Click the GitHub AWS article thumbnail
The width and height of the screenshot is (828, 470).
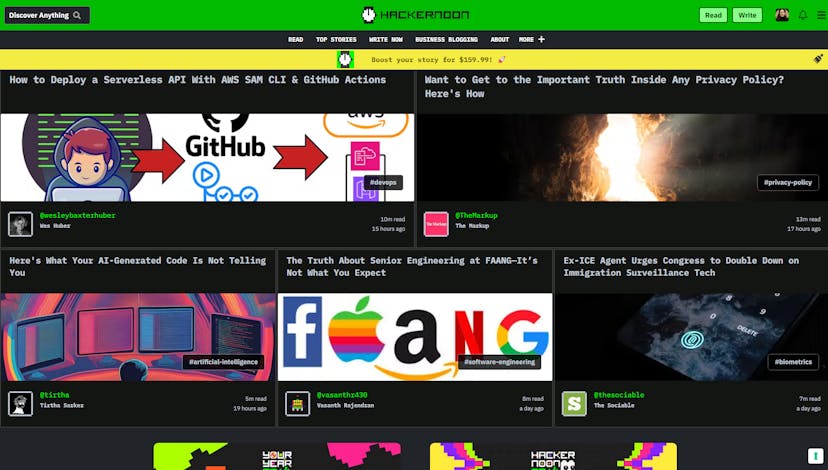[207, 157]
